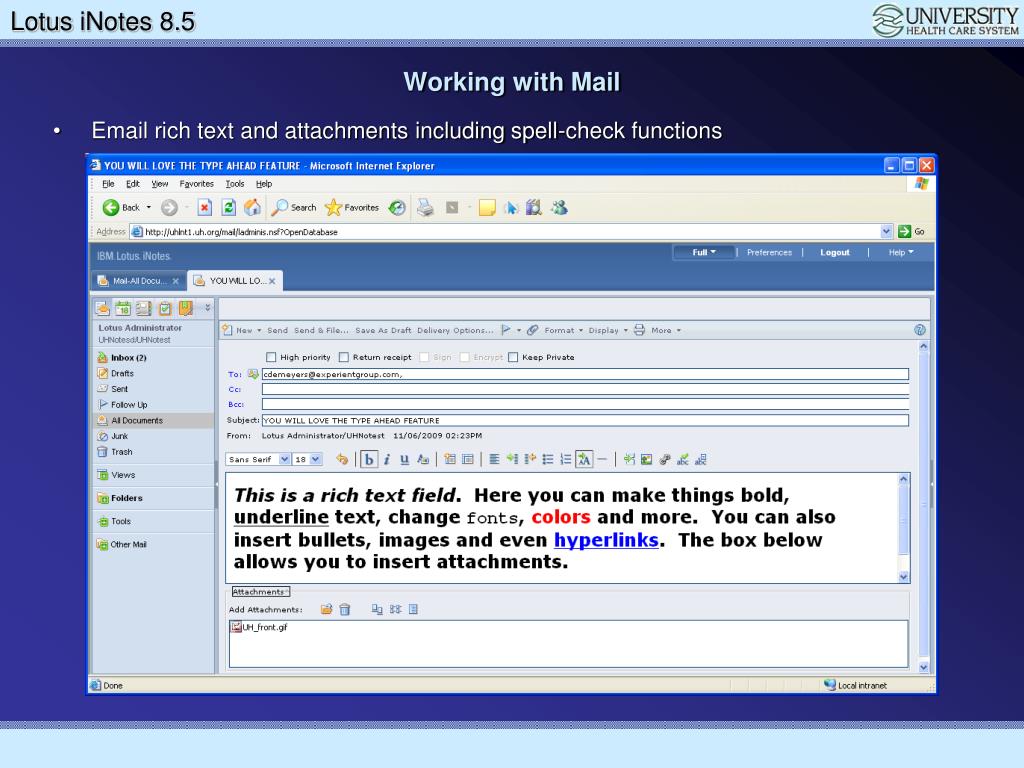Screen dimensions: 1024x768
Task: Click the Send button
Action: [x=278, y=330]
